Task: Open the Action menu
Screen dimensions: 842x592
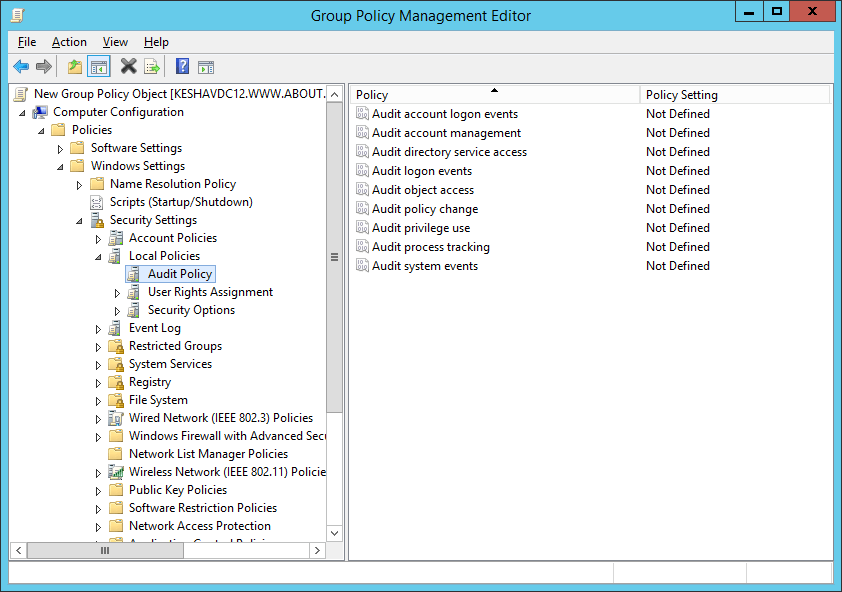Action: (69, 42)
